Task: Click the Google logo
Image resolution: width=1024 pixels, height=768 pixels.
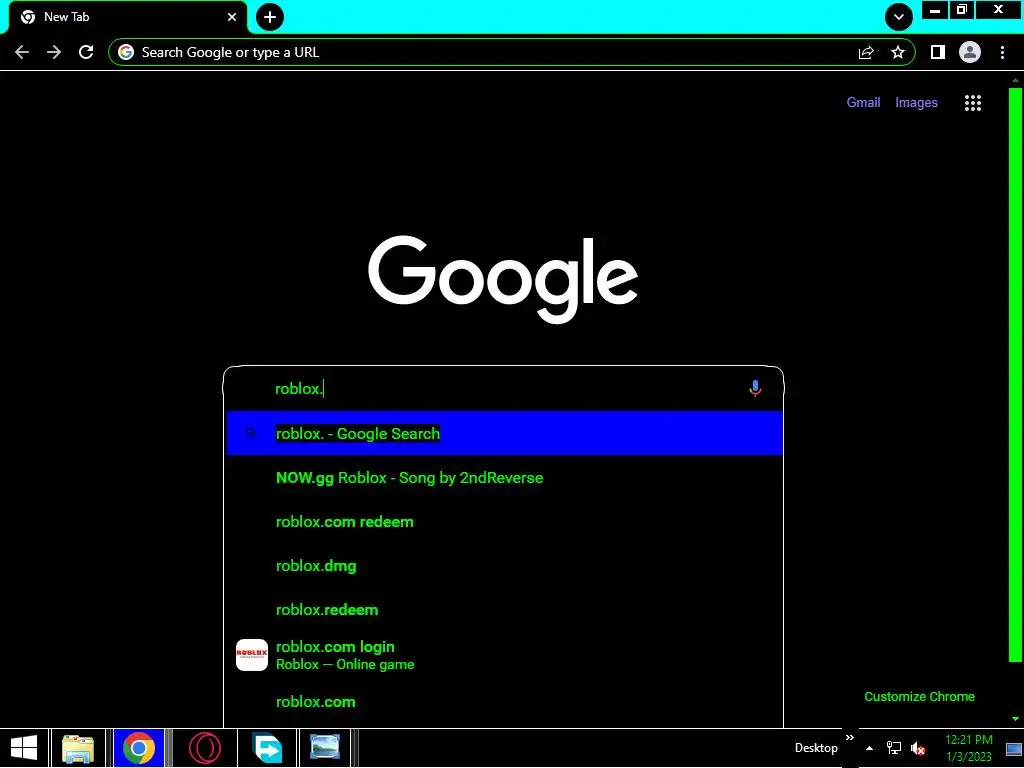Action: pos(503,280)
